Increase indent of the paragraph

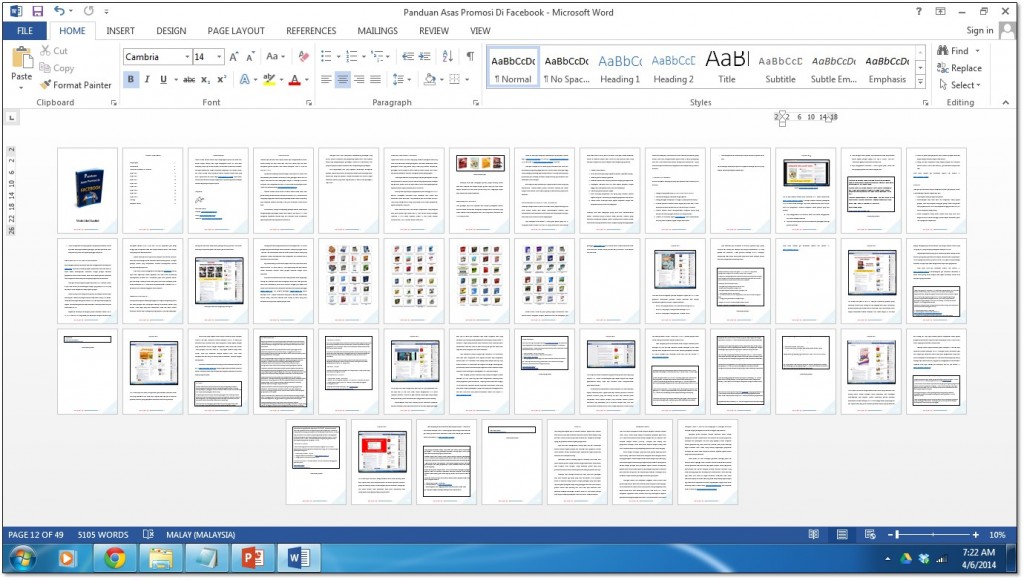coord(425,57)
